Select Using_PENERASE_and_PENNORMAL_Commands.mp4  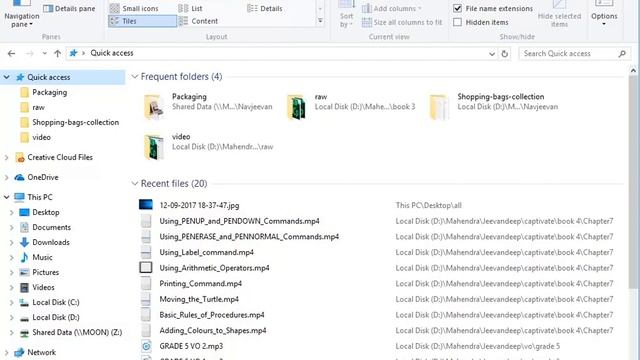click(249, 237)
